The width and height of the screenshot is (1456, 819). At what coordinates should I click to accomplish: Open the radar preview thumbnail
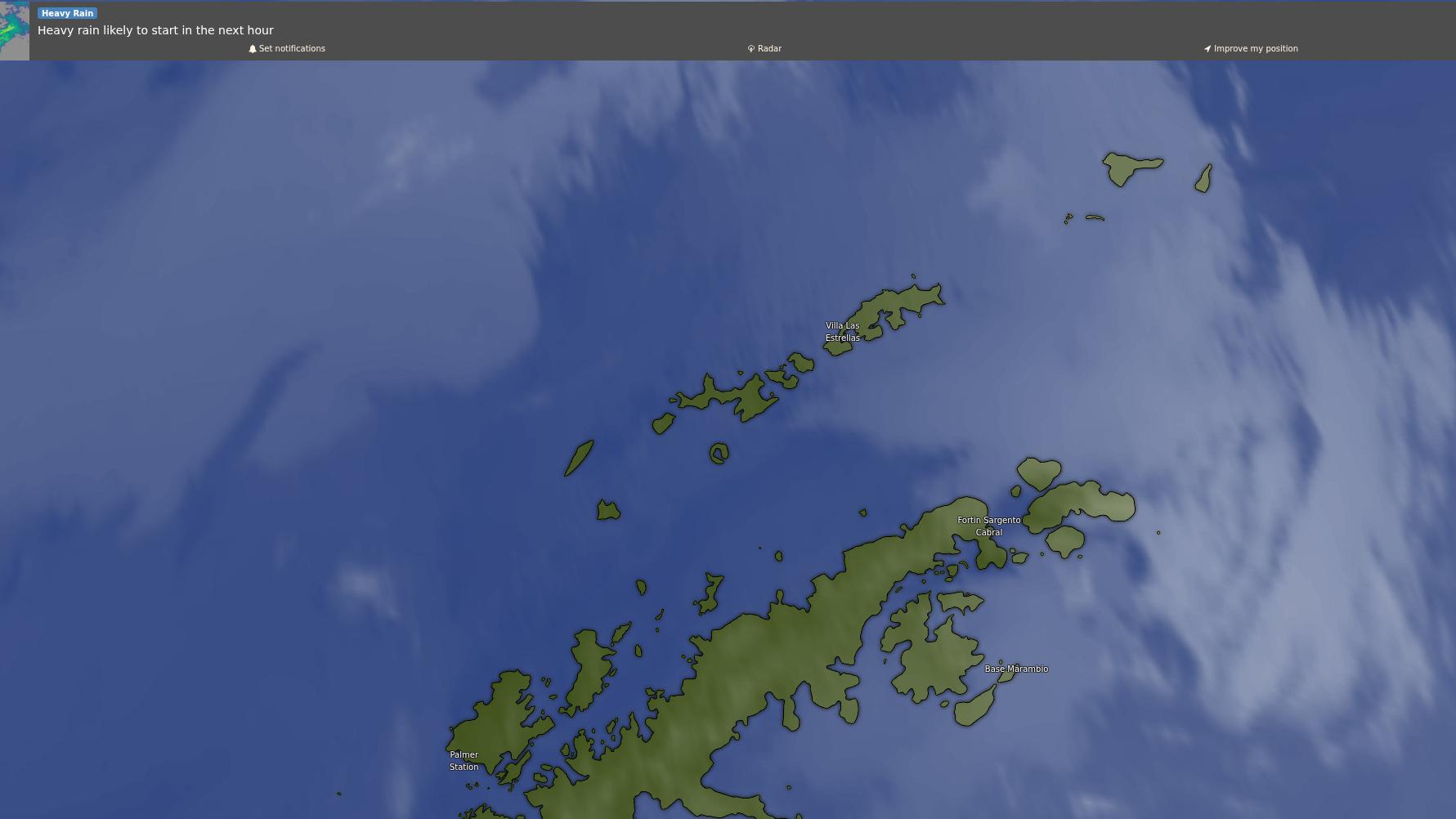point(15,30)
